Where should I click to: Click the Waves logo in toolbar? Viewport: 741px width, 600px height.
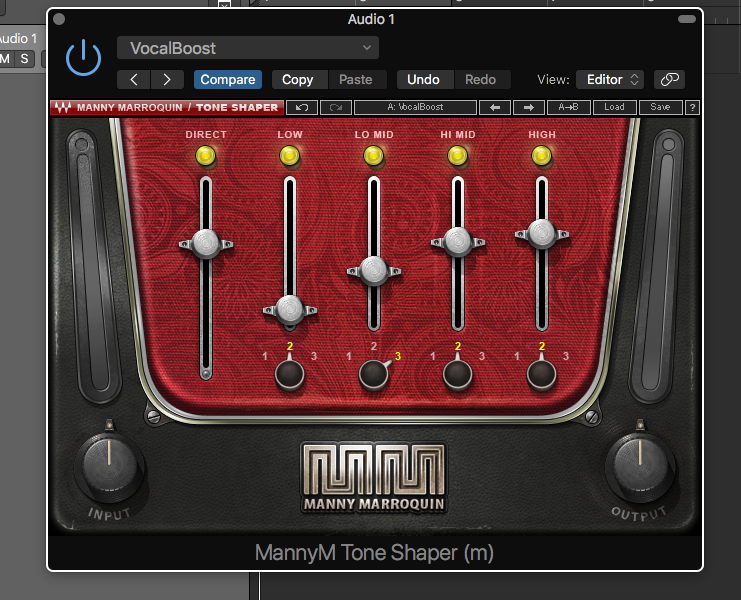tap(62, 107)
